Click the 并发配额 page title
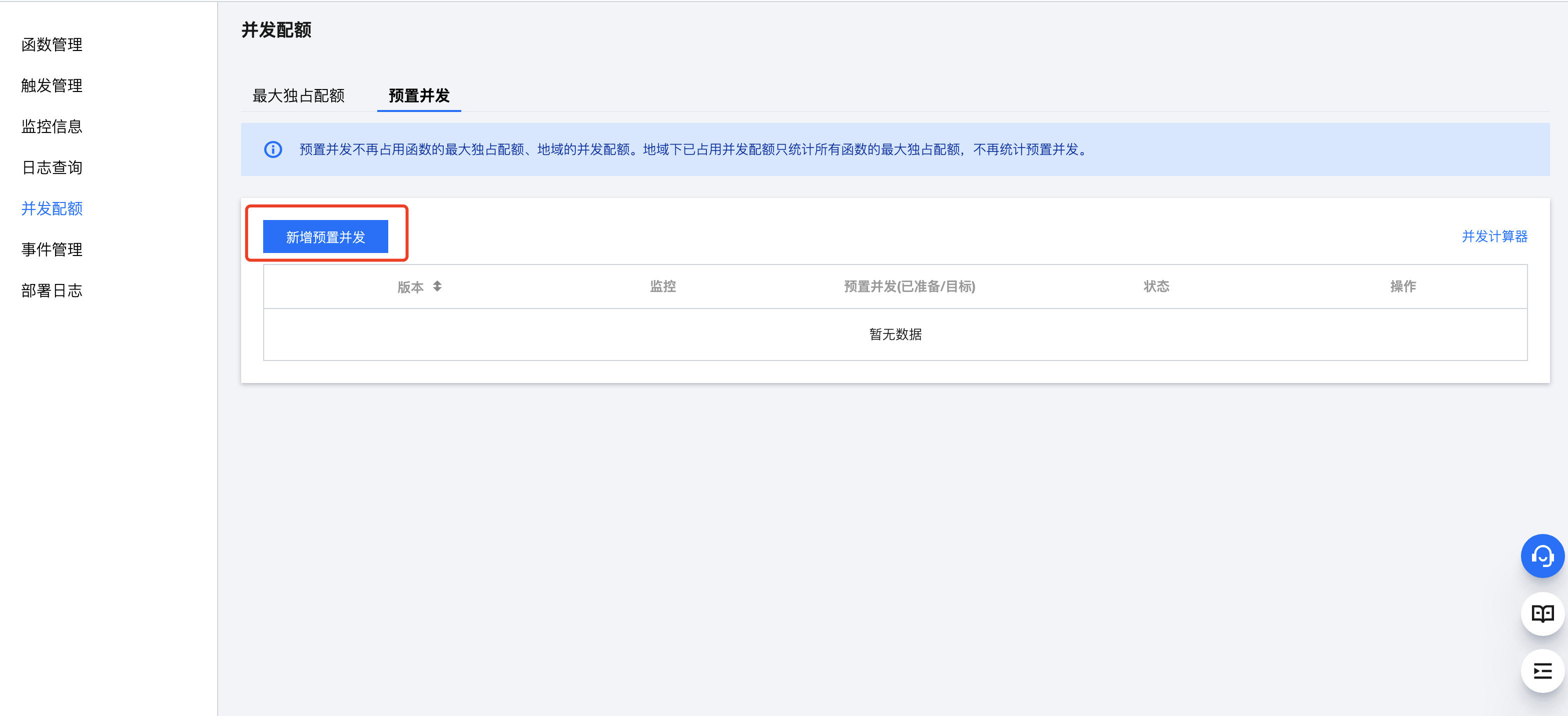 (x=276, y=30)
